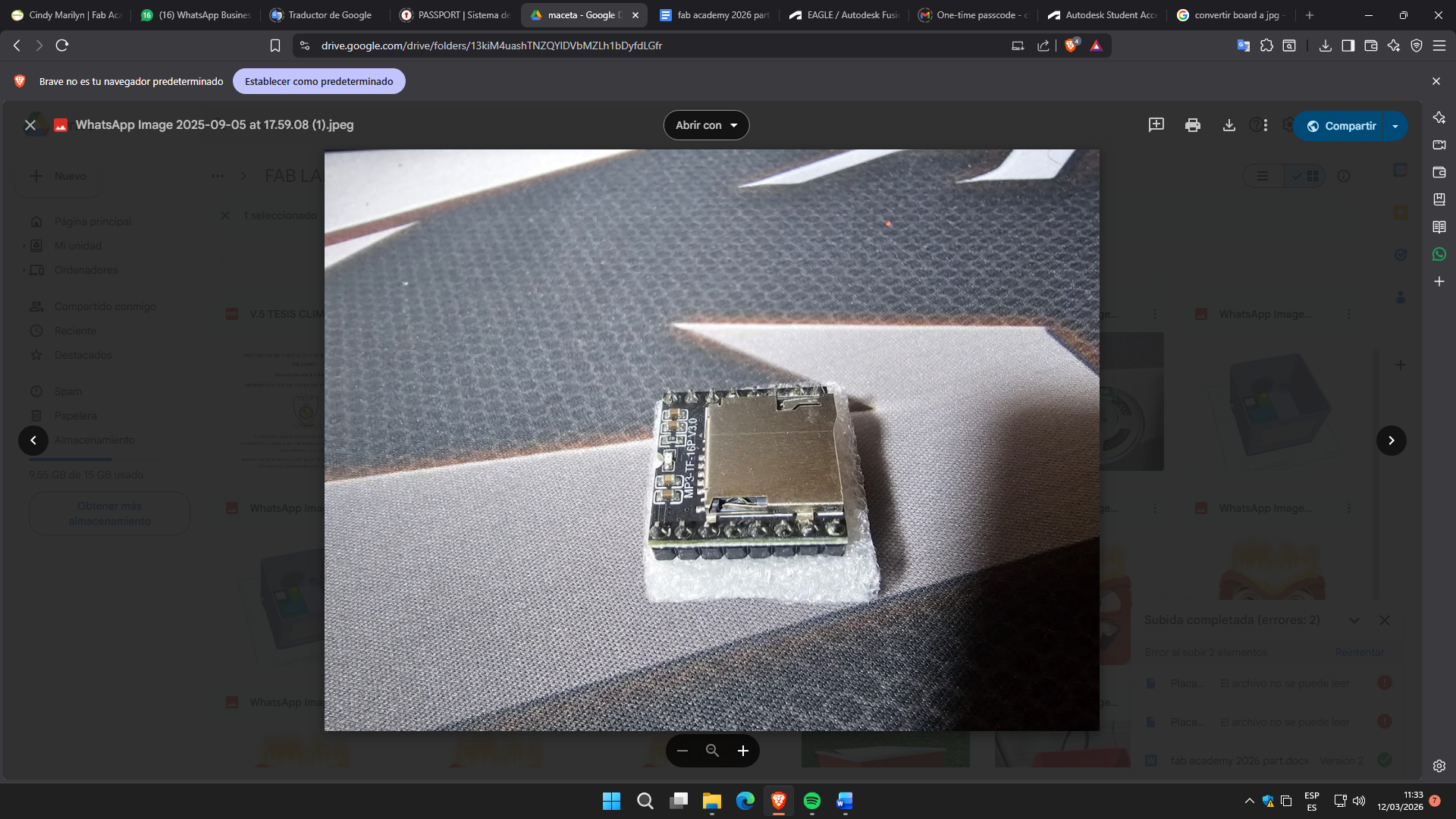Viewport: 1456px width, 819px height.
Task: Click the print icon in preview toolbar
Action: pyautogui.click(x=1192, y=125)
